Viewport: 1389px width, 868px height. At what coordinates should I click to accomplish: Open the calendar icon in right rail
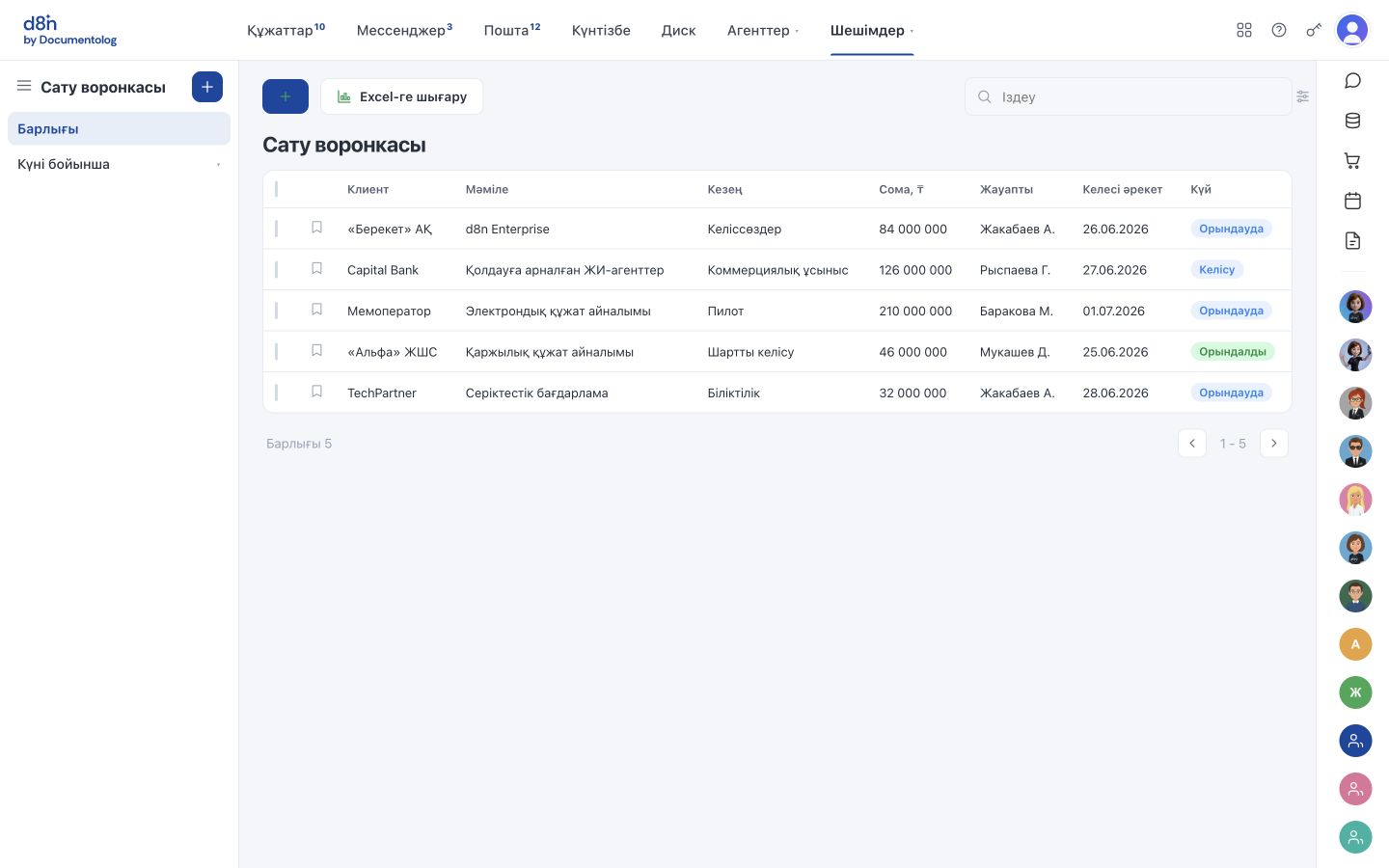point(1353,201)
